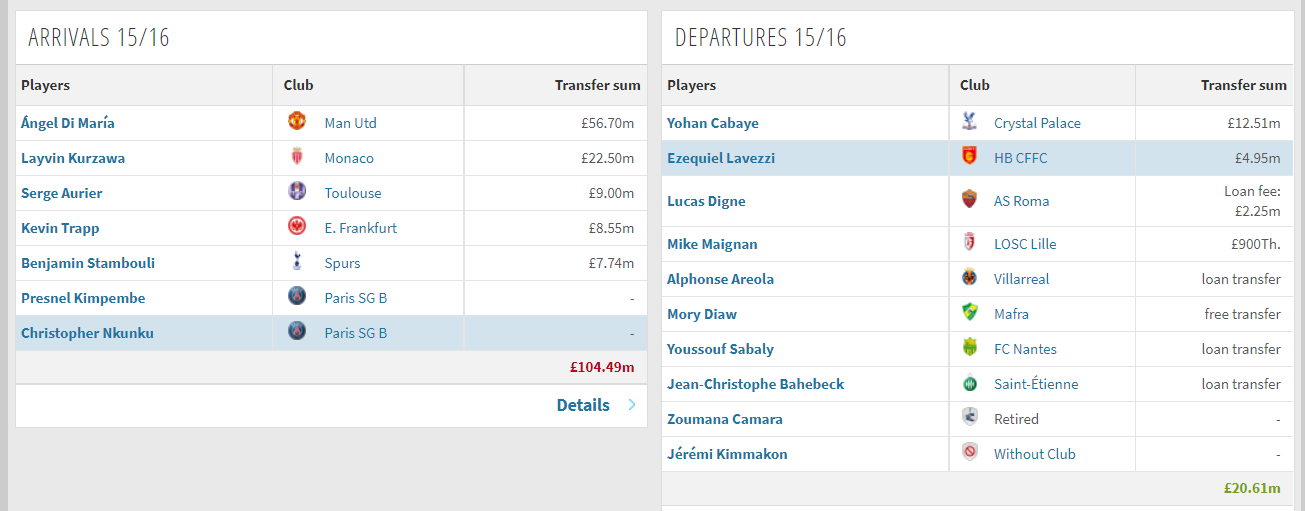Click the Monaco club crest icon
The width and height of the screenshot is (1305, 511).
click(296, 157)
